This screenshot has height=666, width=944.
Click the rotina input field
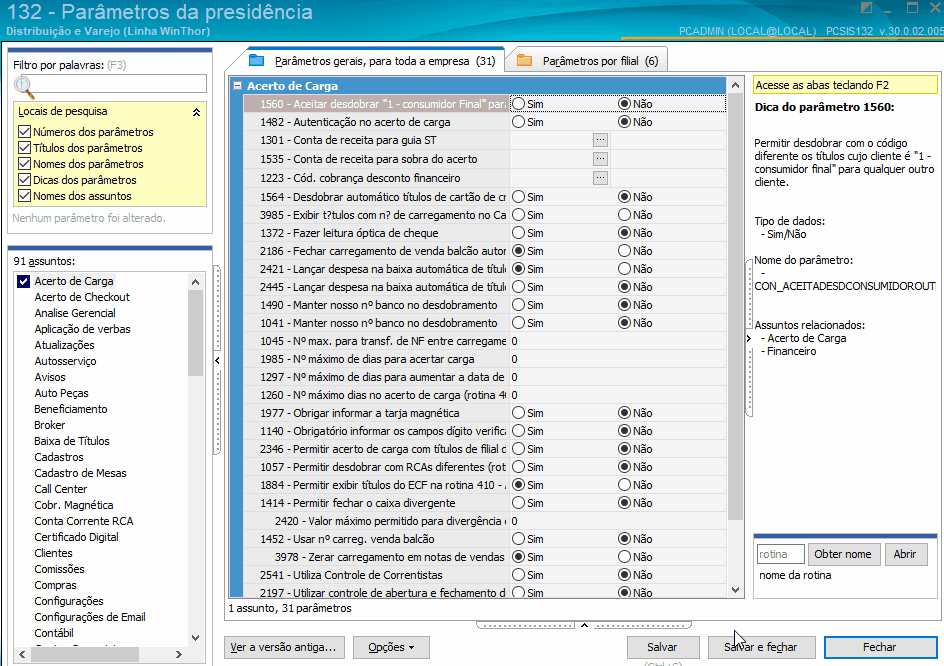point(780,554)
